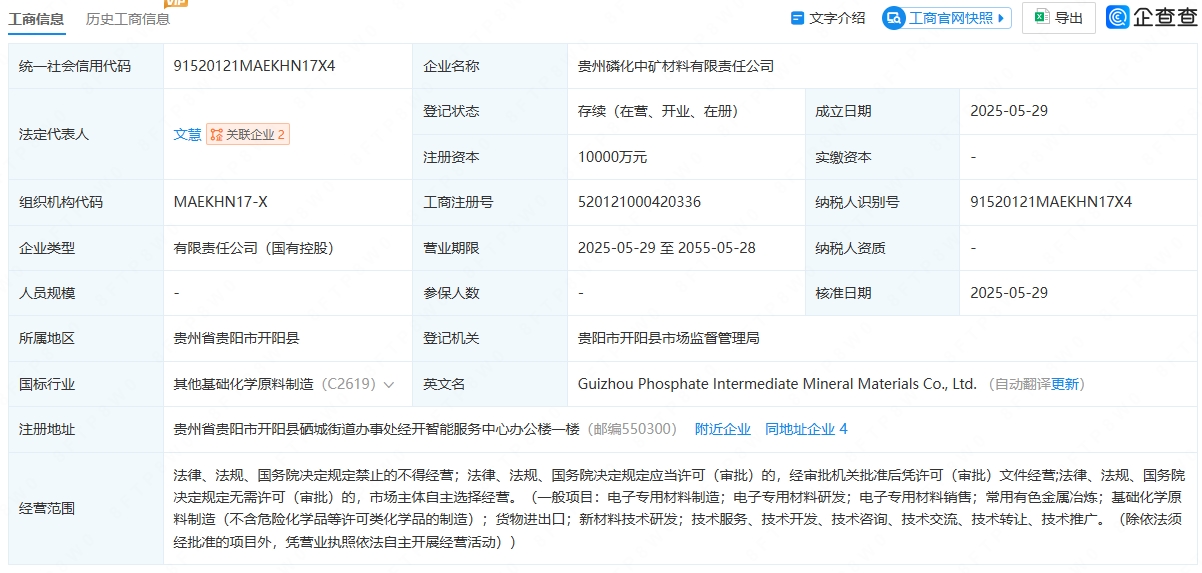Screen dimensions: 1202x573
Task: Open 同地址企业 4 link
Action: pyautogui.click(x=806, y=429)
